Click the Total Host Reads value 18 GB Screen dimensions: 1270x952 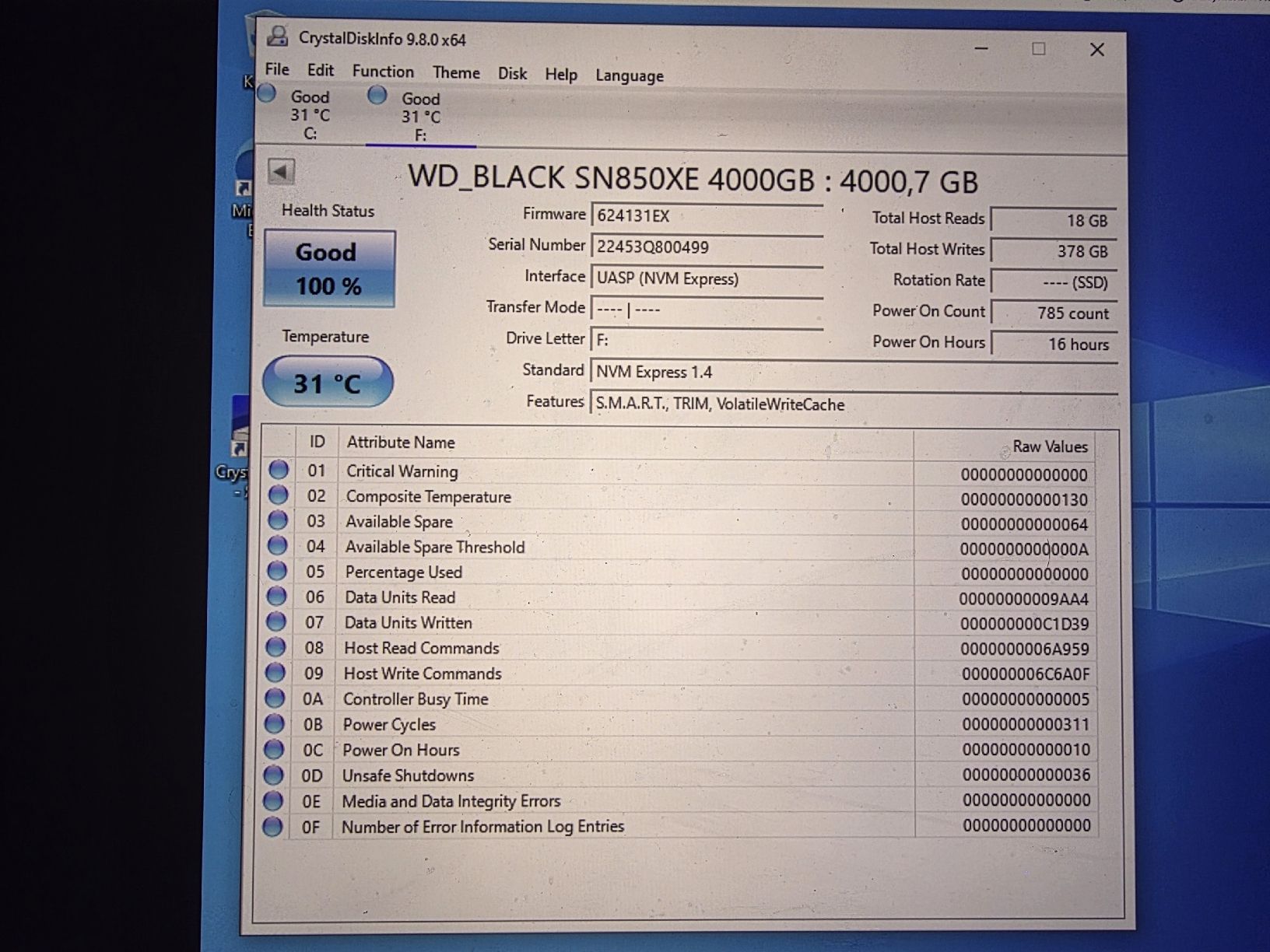coord(1054,220)
